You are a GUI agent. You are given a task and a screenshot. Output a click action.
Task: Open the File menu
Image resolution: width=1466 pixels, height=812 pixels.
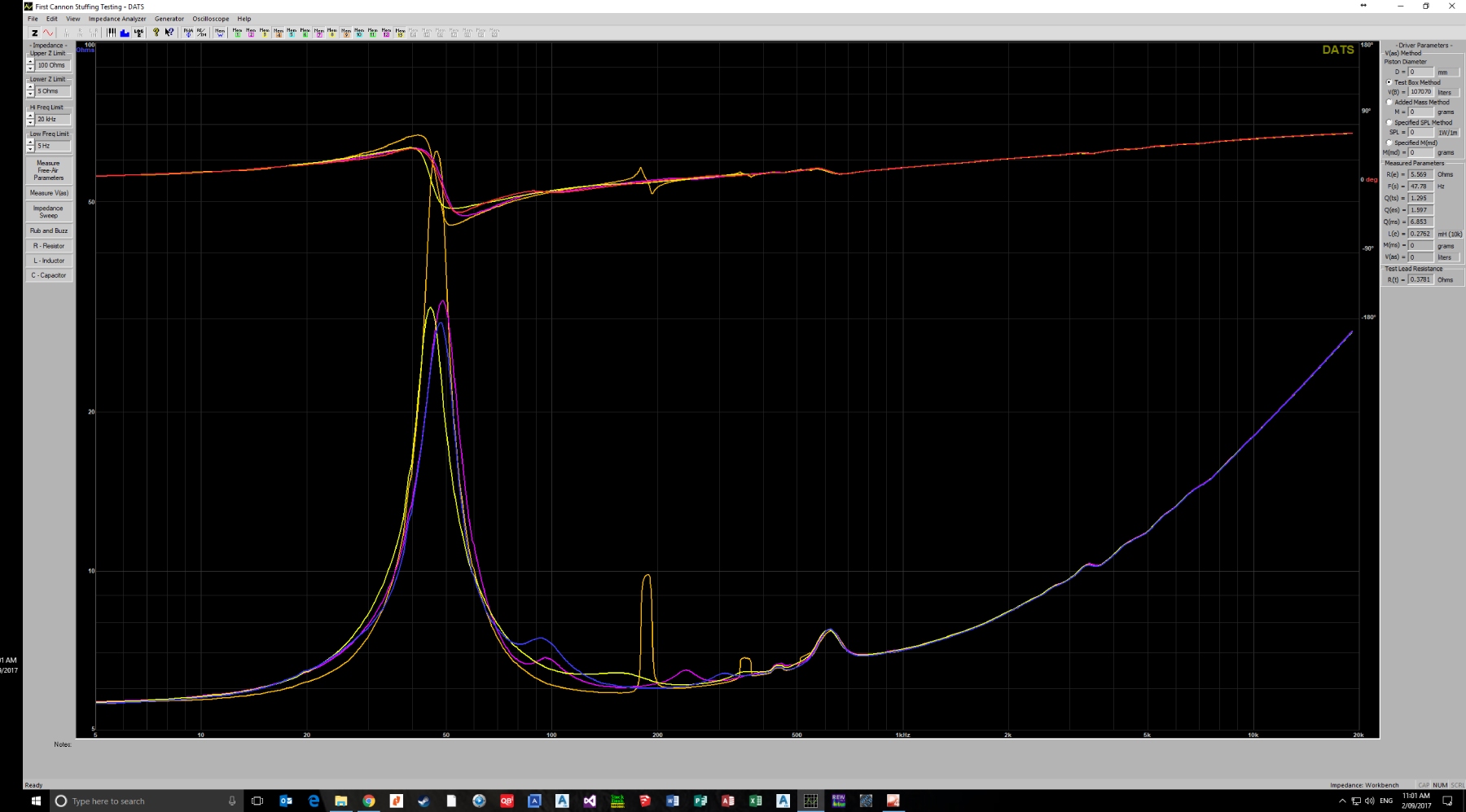pos(33,19)
